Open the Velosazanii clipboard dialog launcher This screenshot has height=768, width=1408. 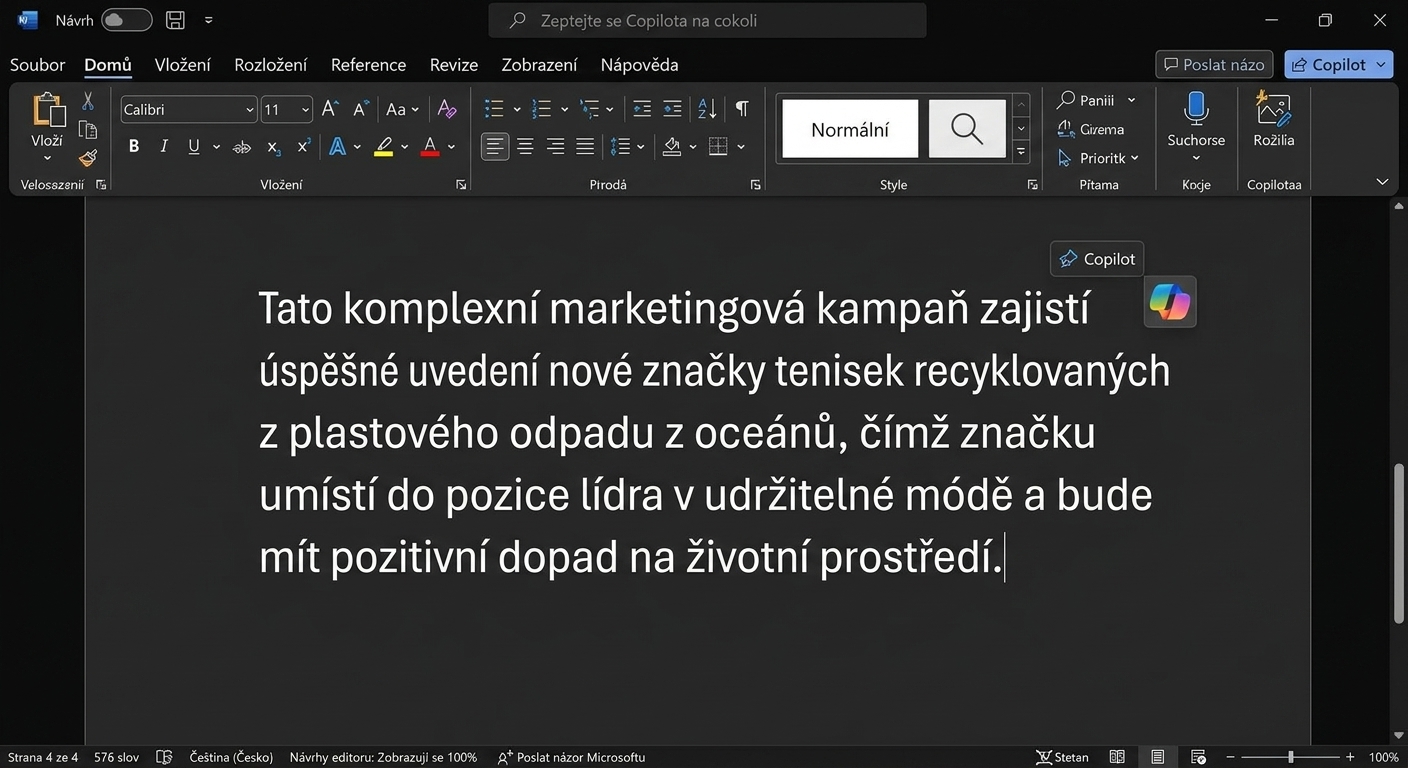tap(100, 185)
